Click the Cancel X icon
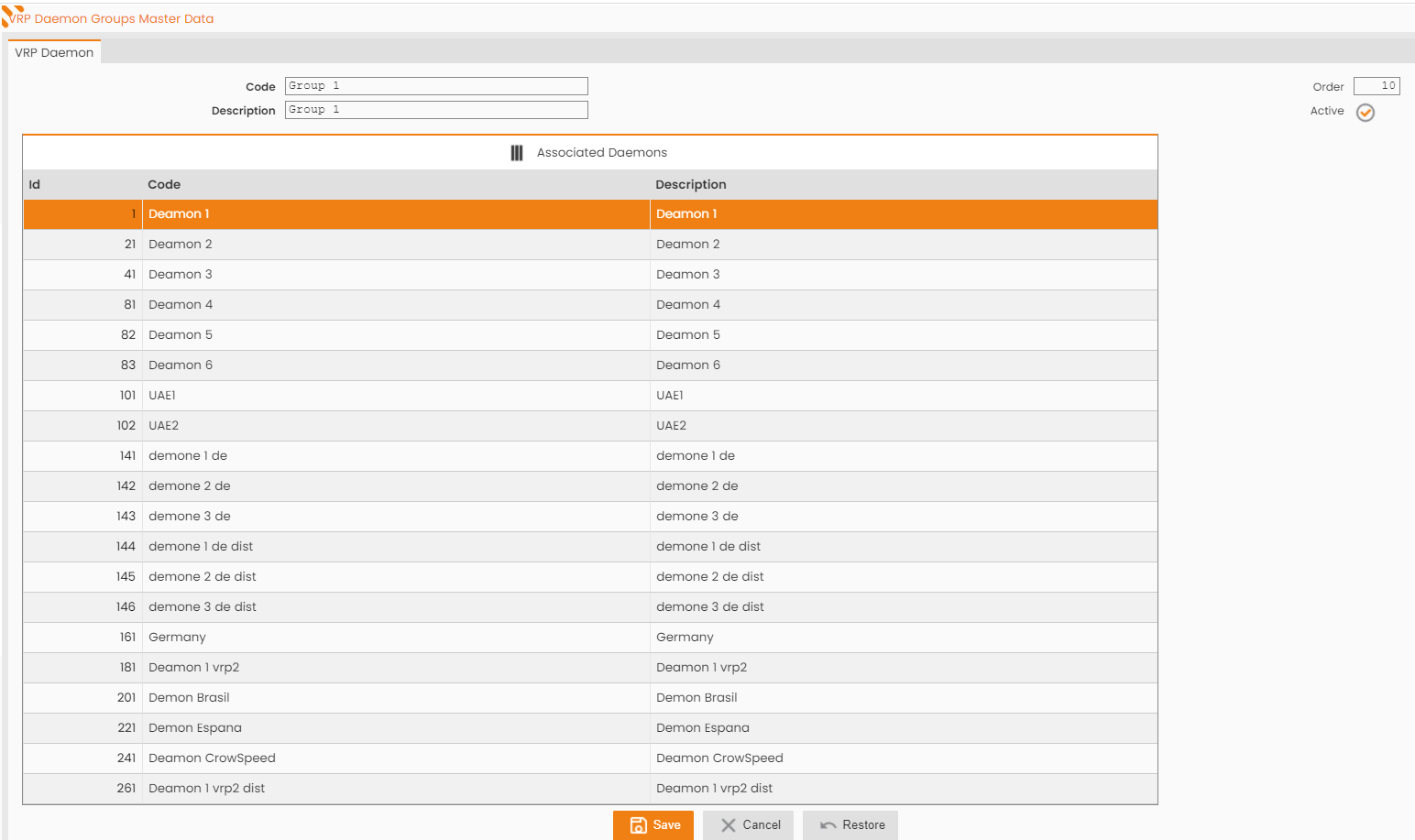This screenshot has width=1415, height=840. click(729, 825)
